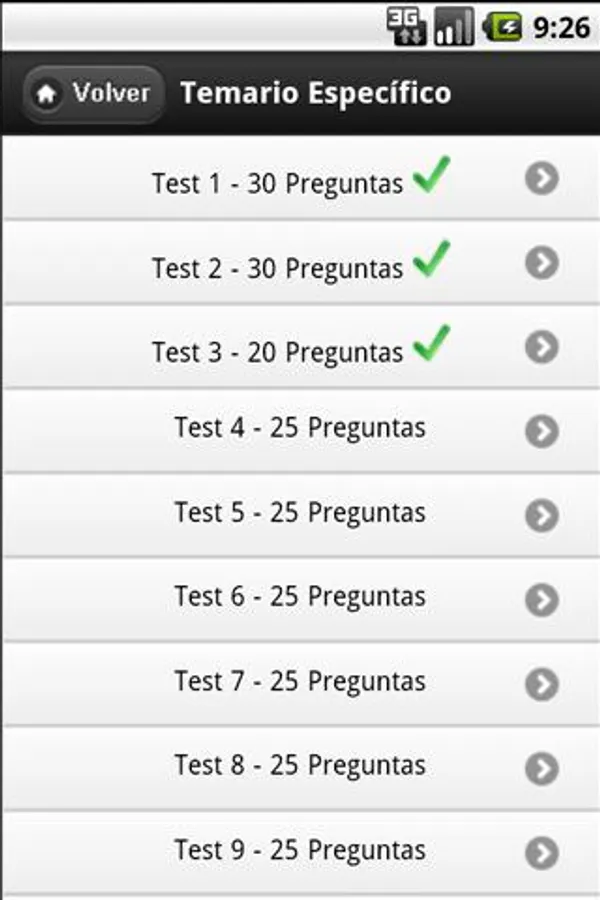Tap the arrow icon on Test 6 row
The height and width of the screenshot is (900, 600).
coord(541,599)
